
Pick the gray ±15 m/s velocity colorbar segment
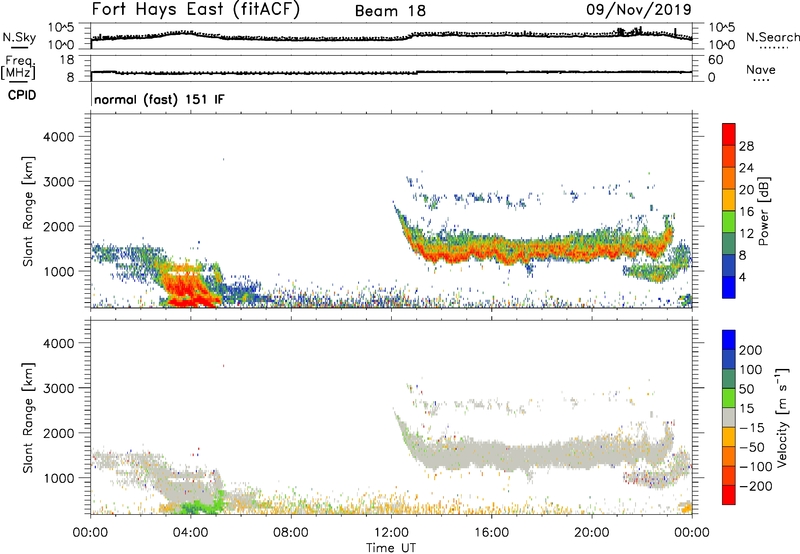[x=729, y=417]
